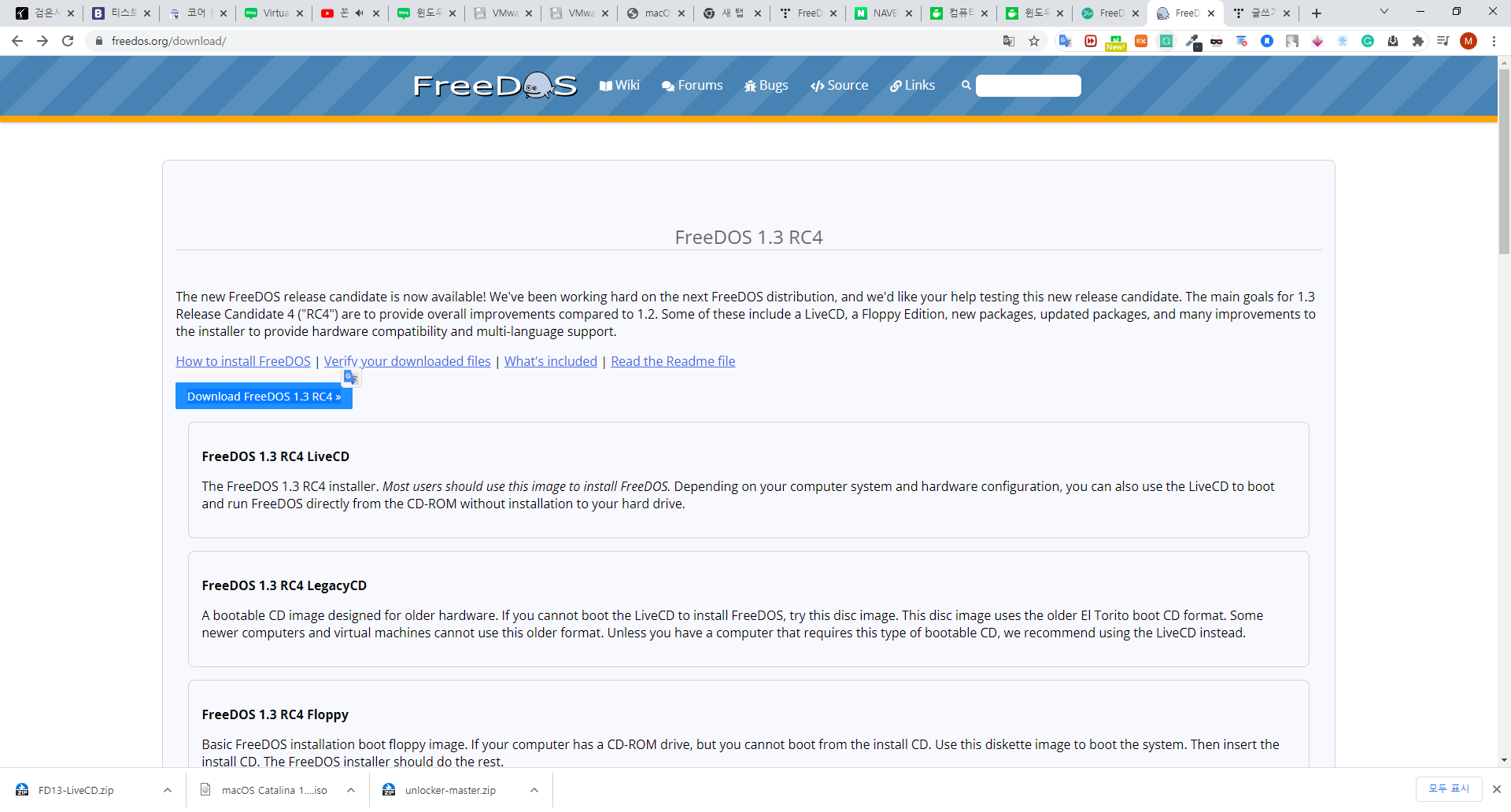Close the downloads bar
This screenshot has width=1511, height=812.
(x=1497, y=789)
